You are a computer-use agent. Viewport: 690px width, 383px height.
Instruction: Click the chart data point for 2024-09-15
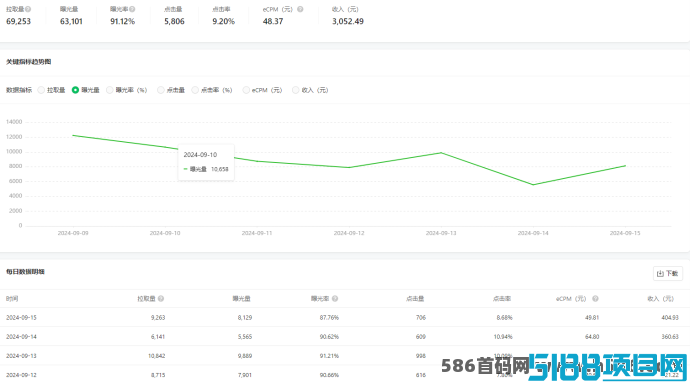coord(625,166)
